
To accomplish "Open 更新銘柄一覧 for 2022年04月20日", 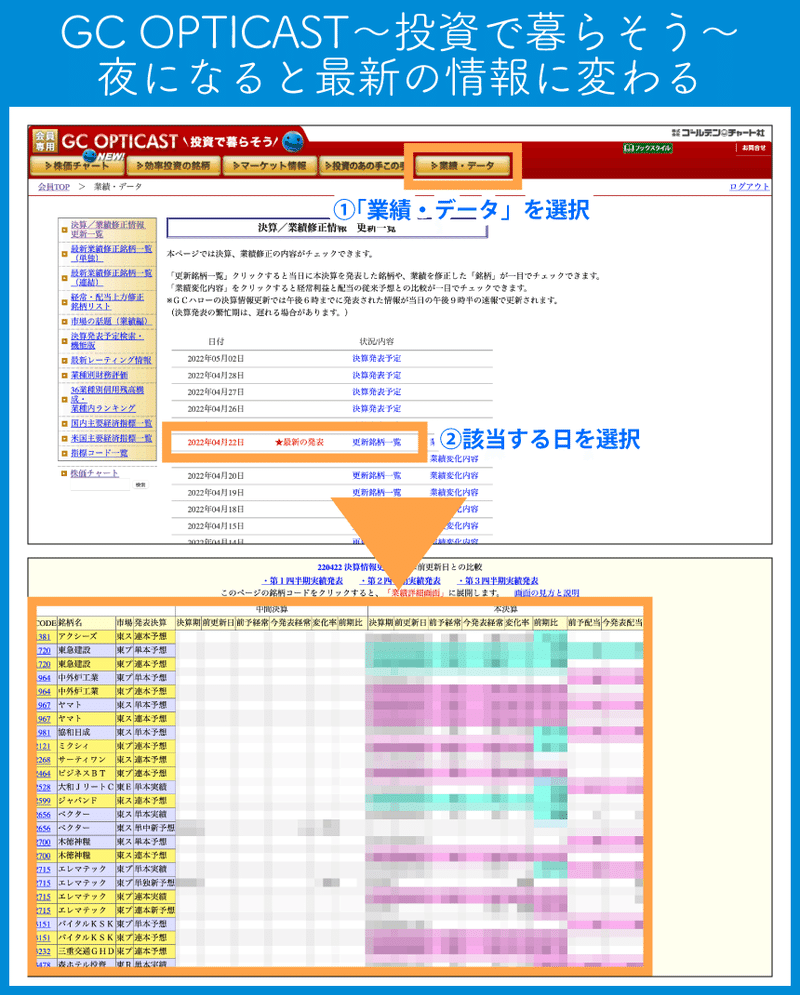I will point(377,475).
